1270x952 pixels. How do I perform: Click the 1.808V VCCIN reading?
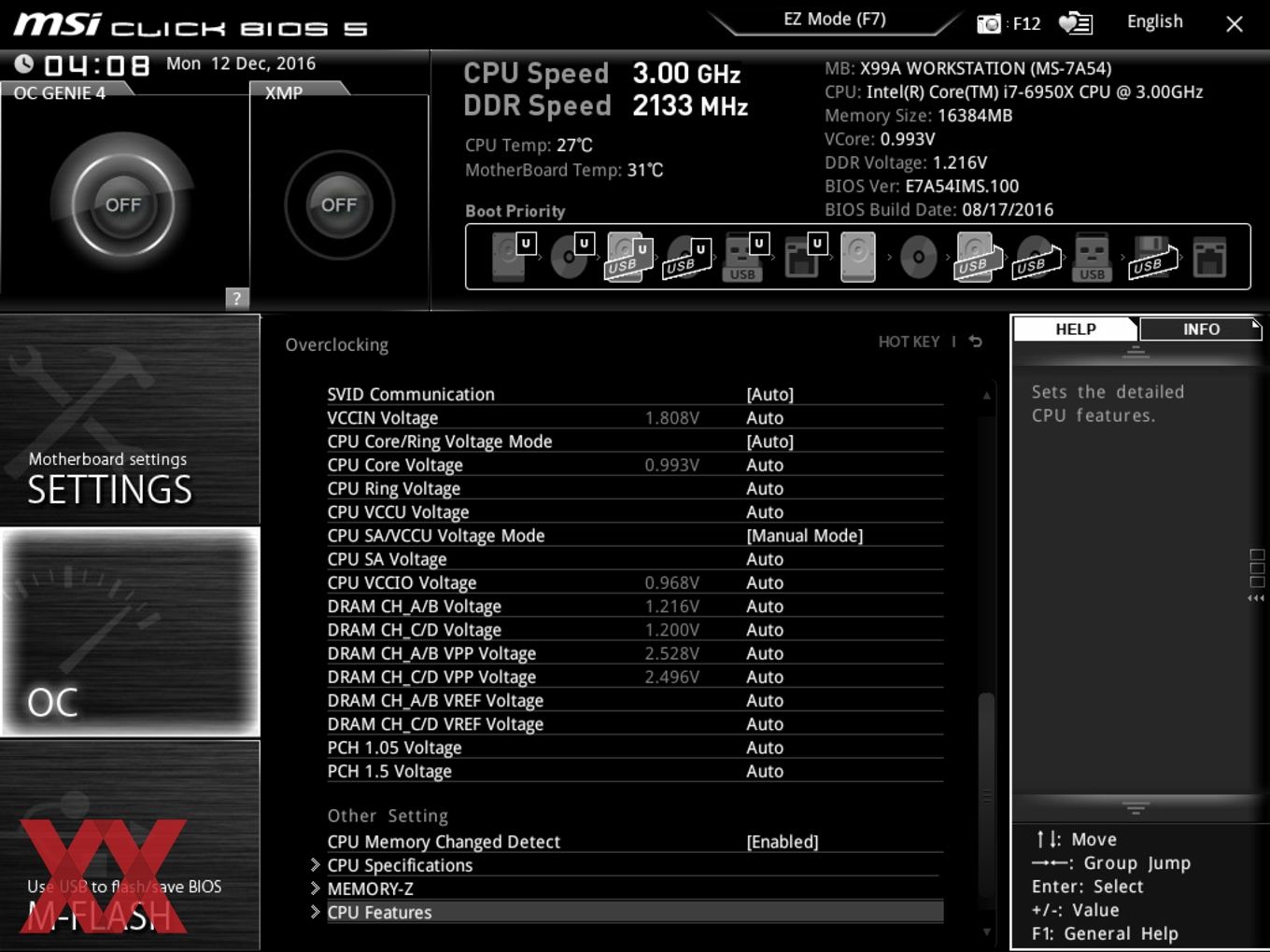[671, 418]
